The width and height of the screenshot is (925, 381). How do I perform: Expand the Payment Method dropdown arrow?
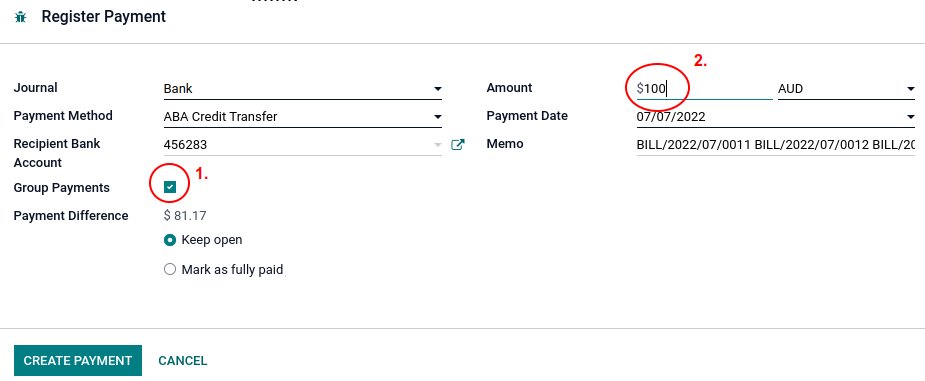(438, 117)
